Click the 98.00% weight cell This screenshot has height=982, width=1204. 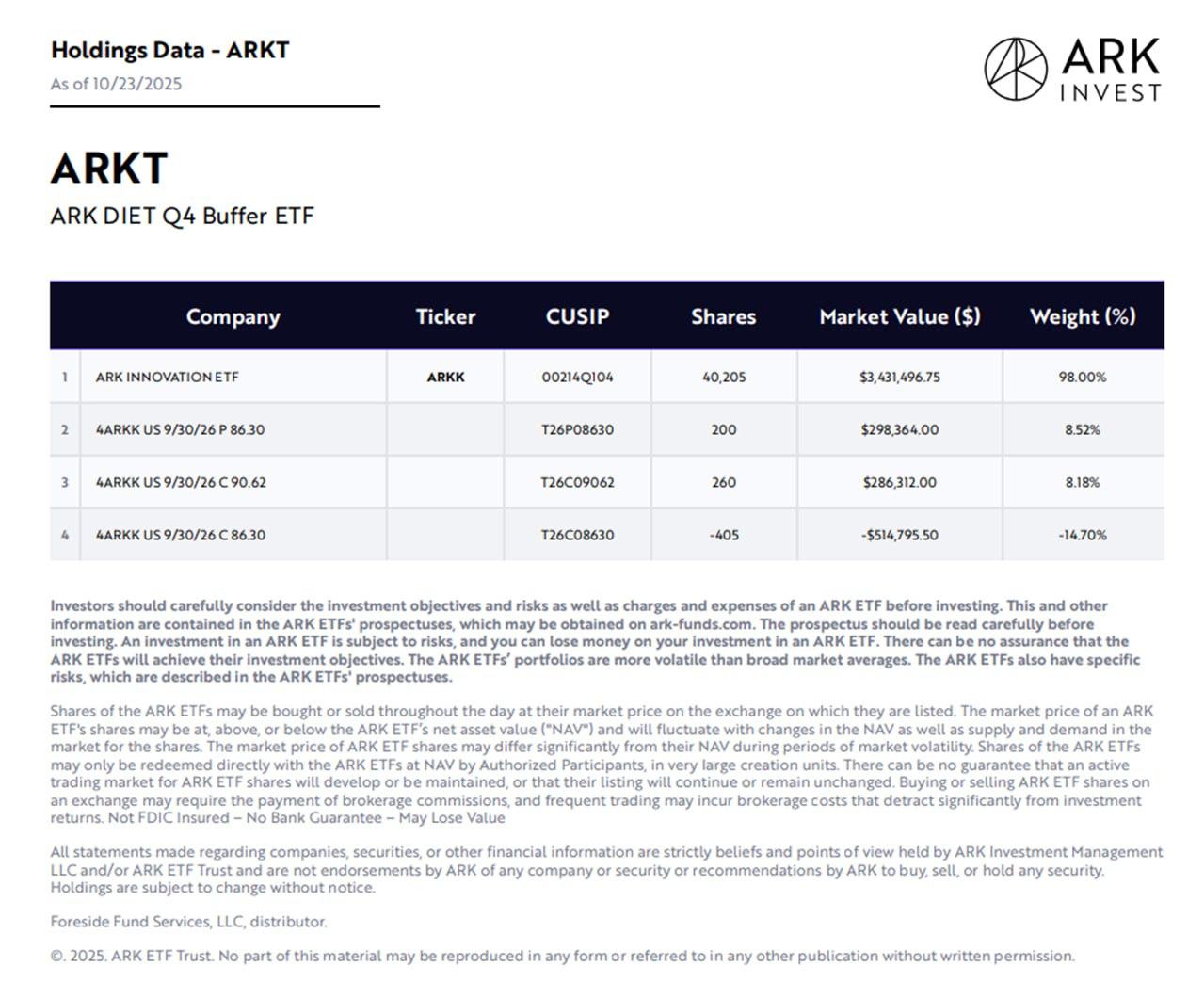click(x=1083, y=377)
